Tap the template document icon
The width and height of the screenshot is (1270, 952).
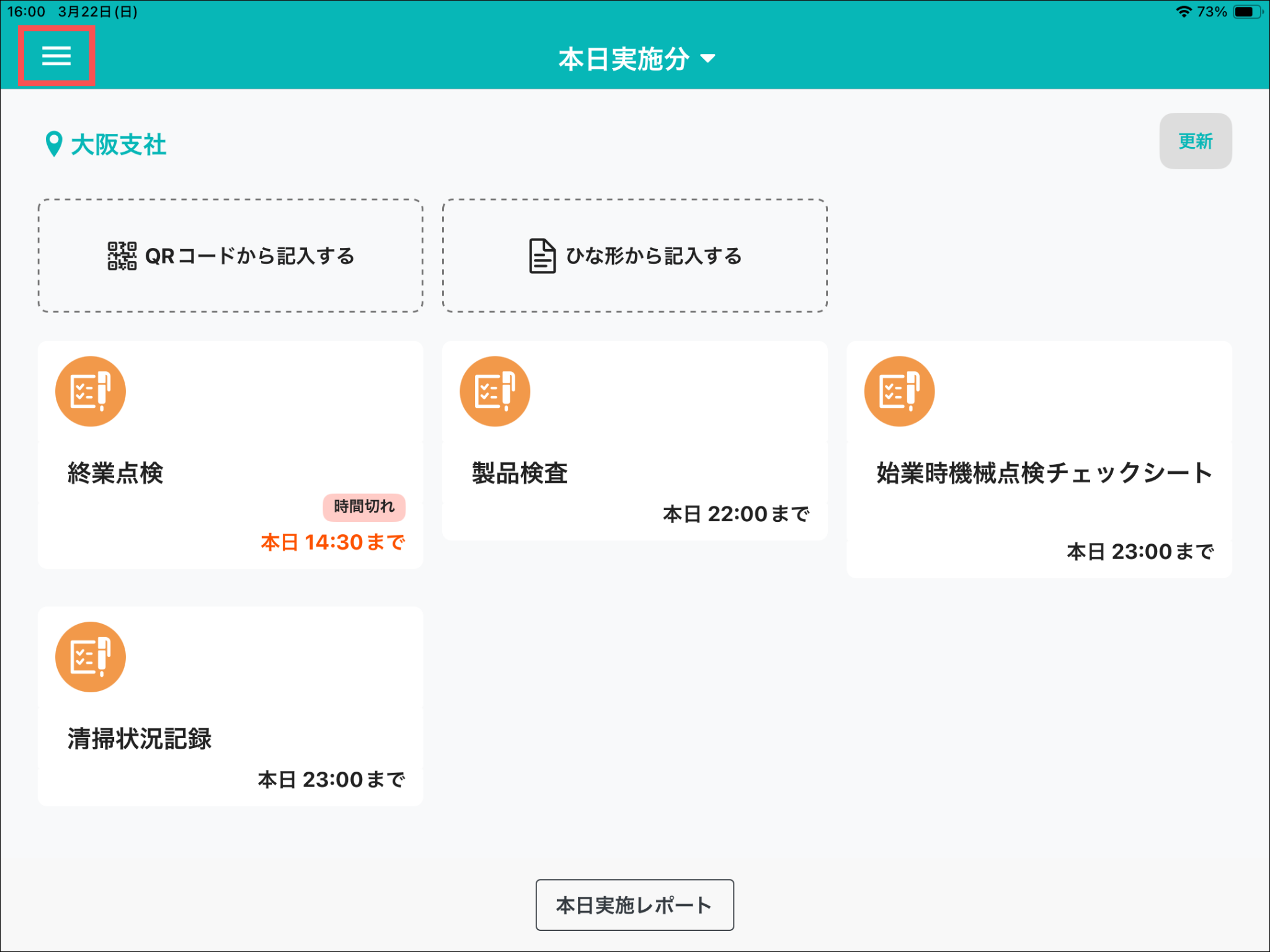[542, 256]
